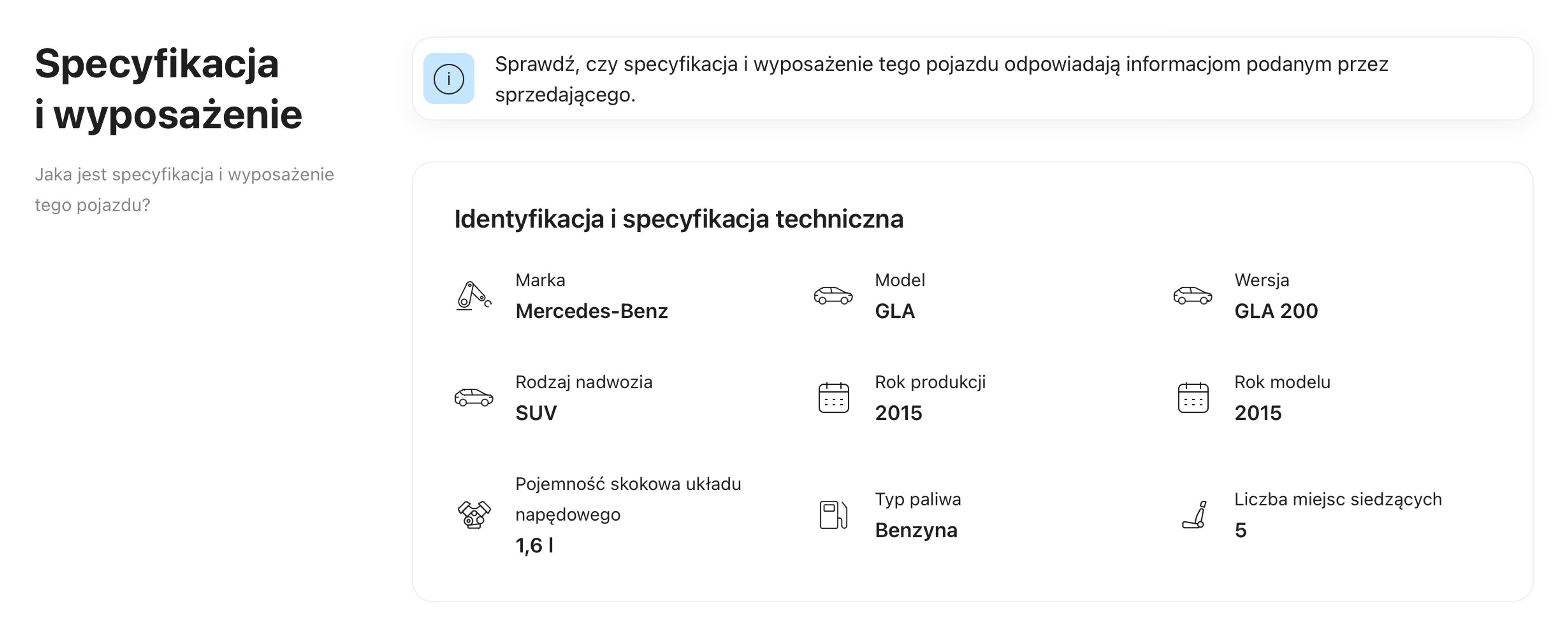Click the Benzyna fuel type value
The image size is (1568, 619).
click(915, 530)
